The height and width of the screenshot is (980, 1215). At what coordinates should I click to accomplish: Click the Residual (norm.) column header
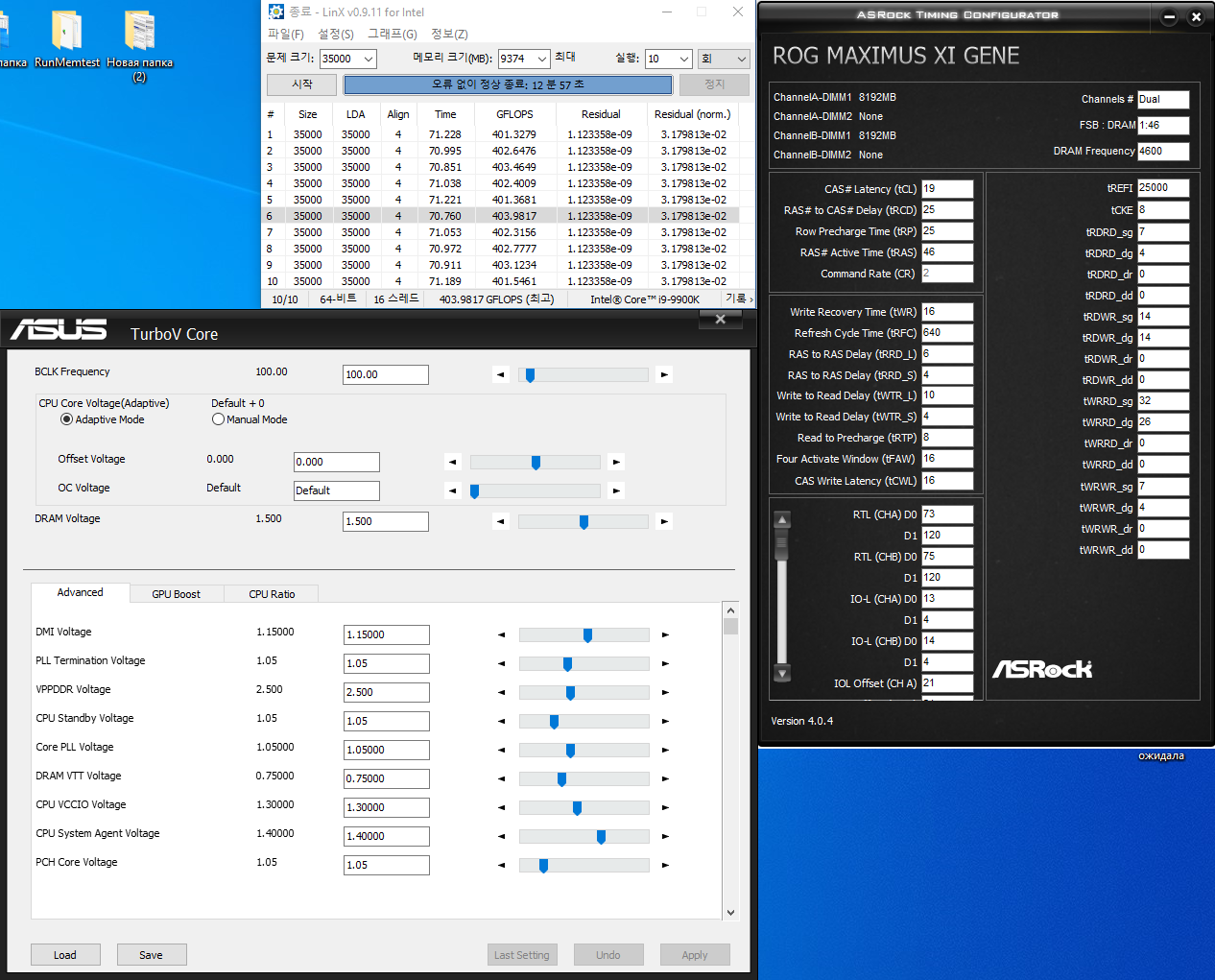[692, 114]
